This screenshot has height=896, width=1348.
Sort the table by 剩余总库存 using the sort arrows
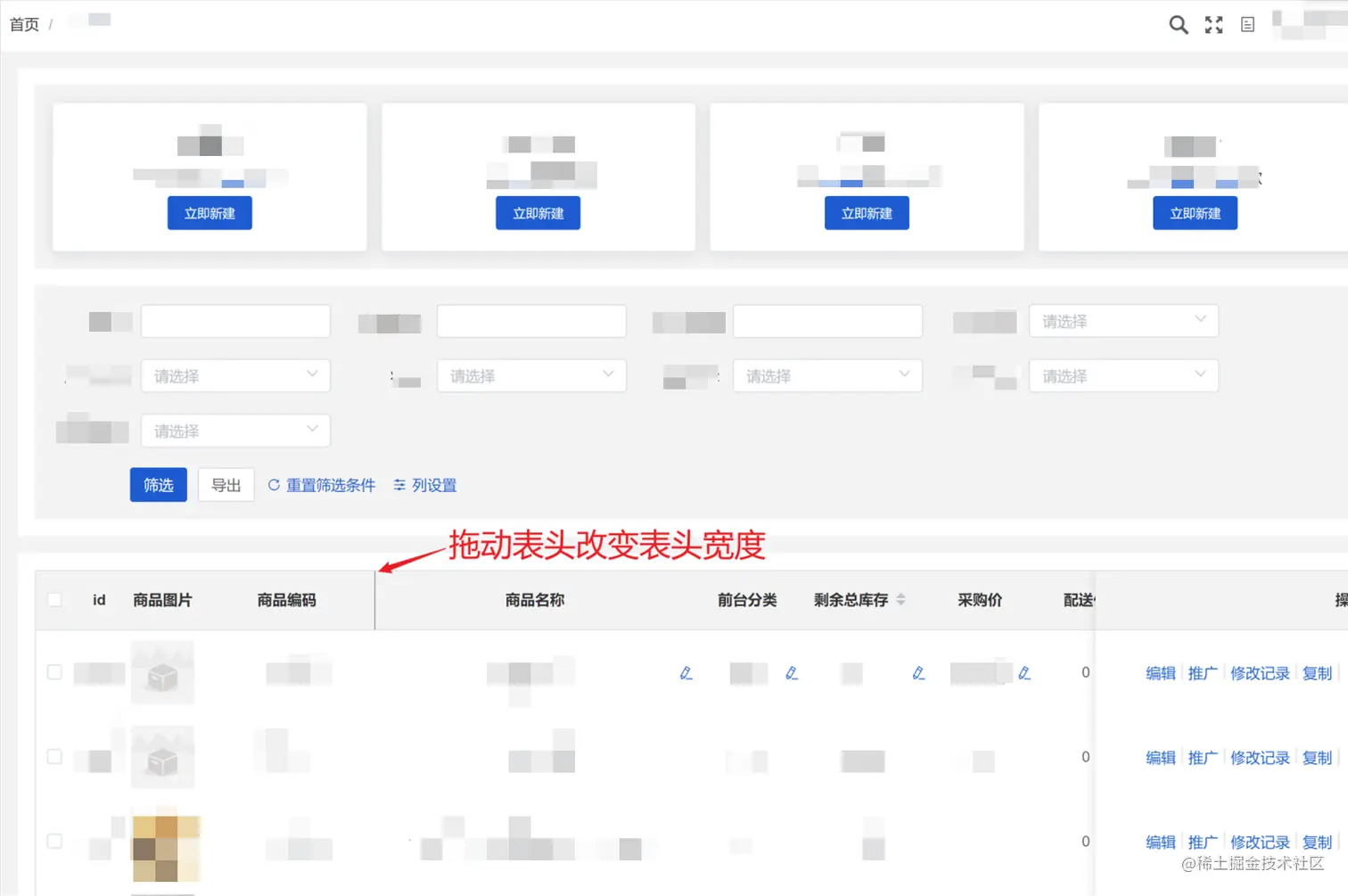[x=900, y=599]
